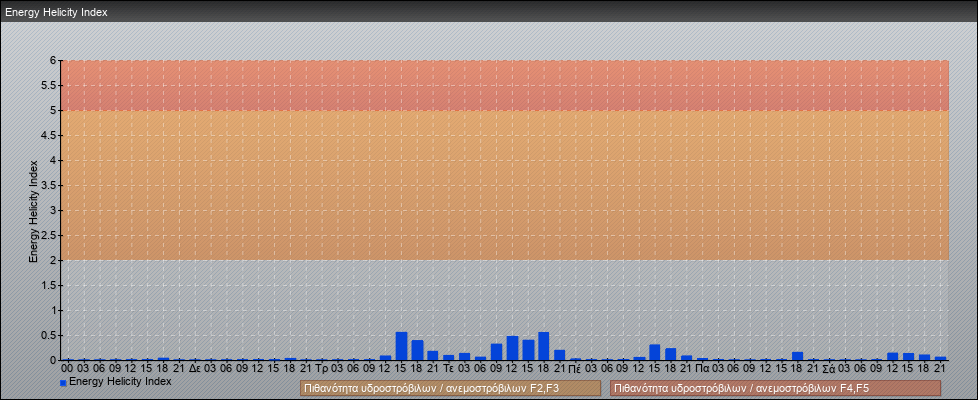978x400 pixels.
Task: Click the y-axis value 5.5
Action: [x=50, y=85]
